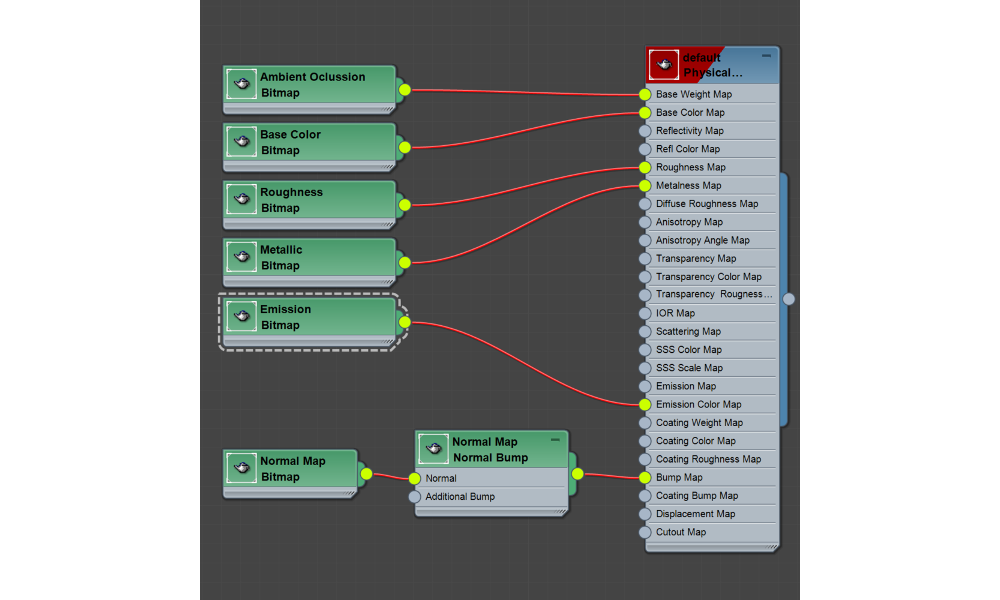The height and width of the screenshot is (600, 1000).
Task: Click the Emission bitmap node icon
Action: (x=242, y=316)
